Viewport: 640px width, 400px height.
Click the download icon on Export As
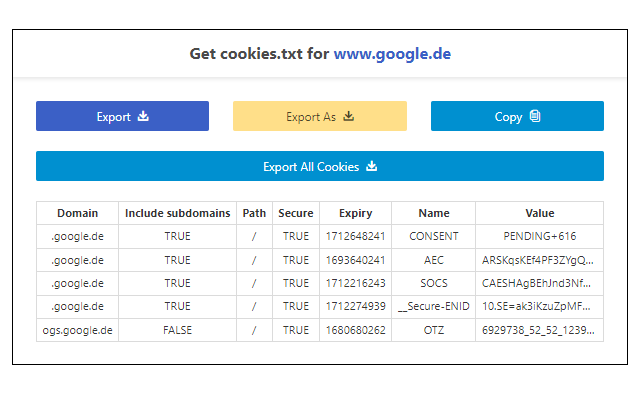(x=349, y=116)
